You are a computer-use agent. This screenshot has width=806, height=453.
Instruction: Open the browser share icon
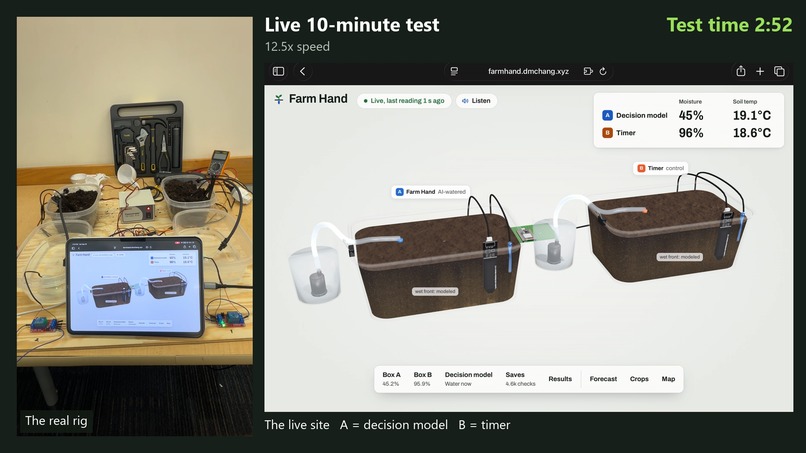pos(741,71)
